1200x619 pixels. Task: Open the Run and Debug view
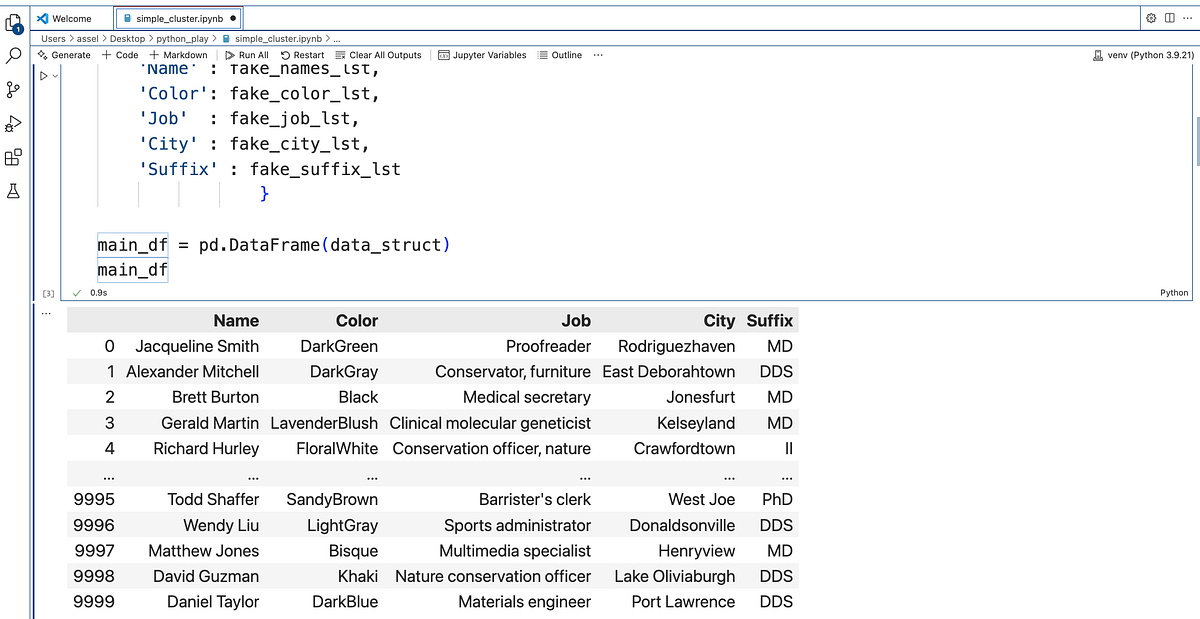pyautogui.click(x=14, y=124)
